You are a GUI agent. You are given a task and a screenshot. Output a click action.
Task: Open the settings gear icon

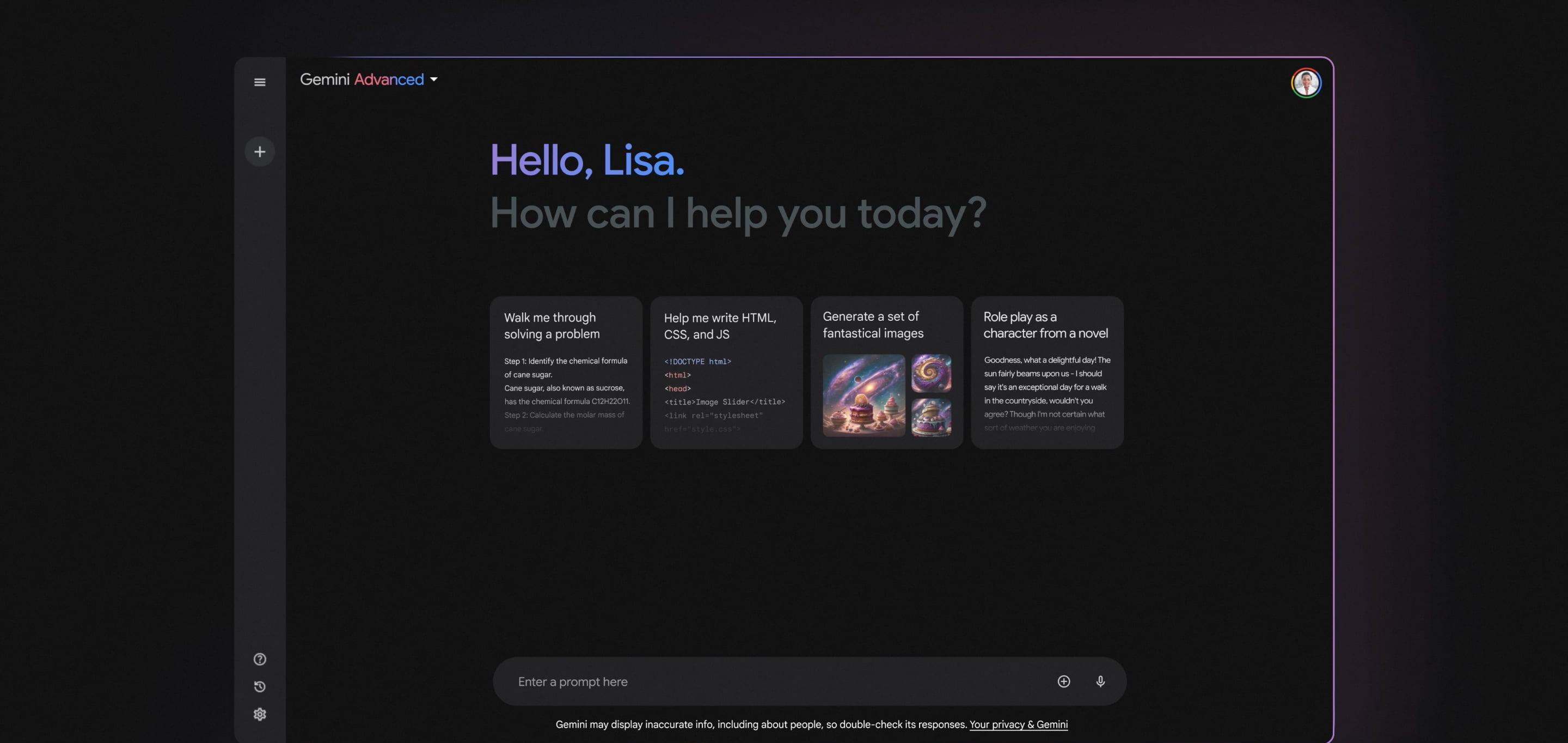pyautogui.click(x=260, y=714)
